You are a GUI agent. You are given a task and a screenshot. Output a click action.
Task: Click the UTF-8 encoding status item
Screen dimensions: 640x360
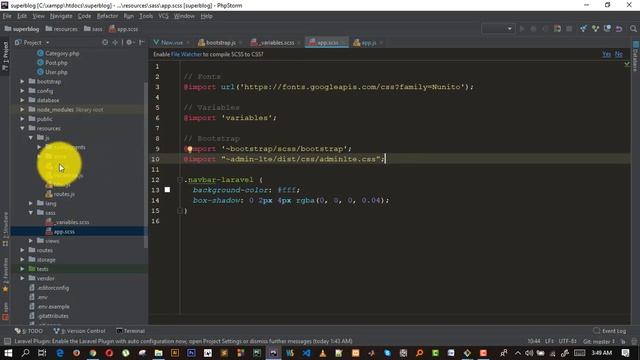pos(567,341)
